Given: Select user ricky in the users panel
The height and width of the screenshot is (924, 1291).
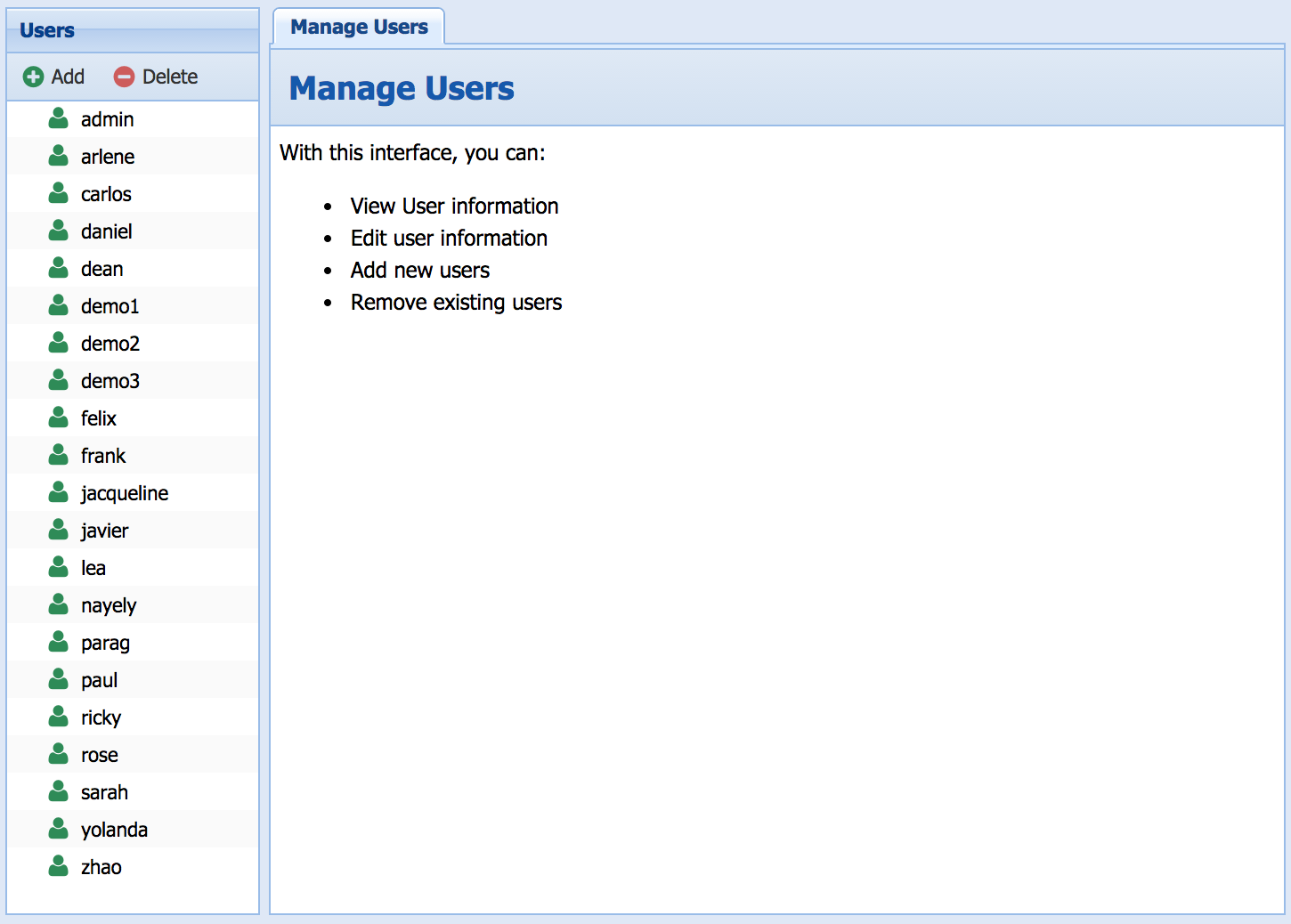Looking at the screenshot, I should click(101, 717).
